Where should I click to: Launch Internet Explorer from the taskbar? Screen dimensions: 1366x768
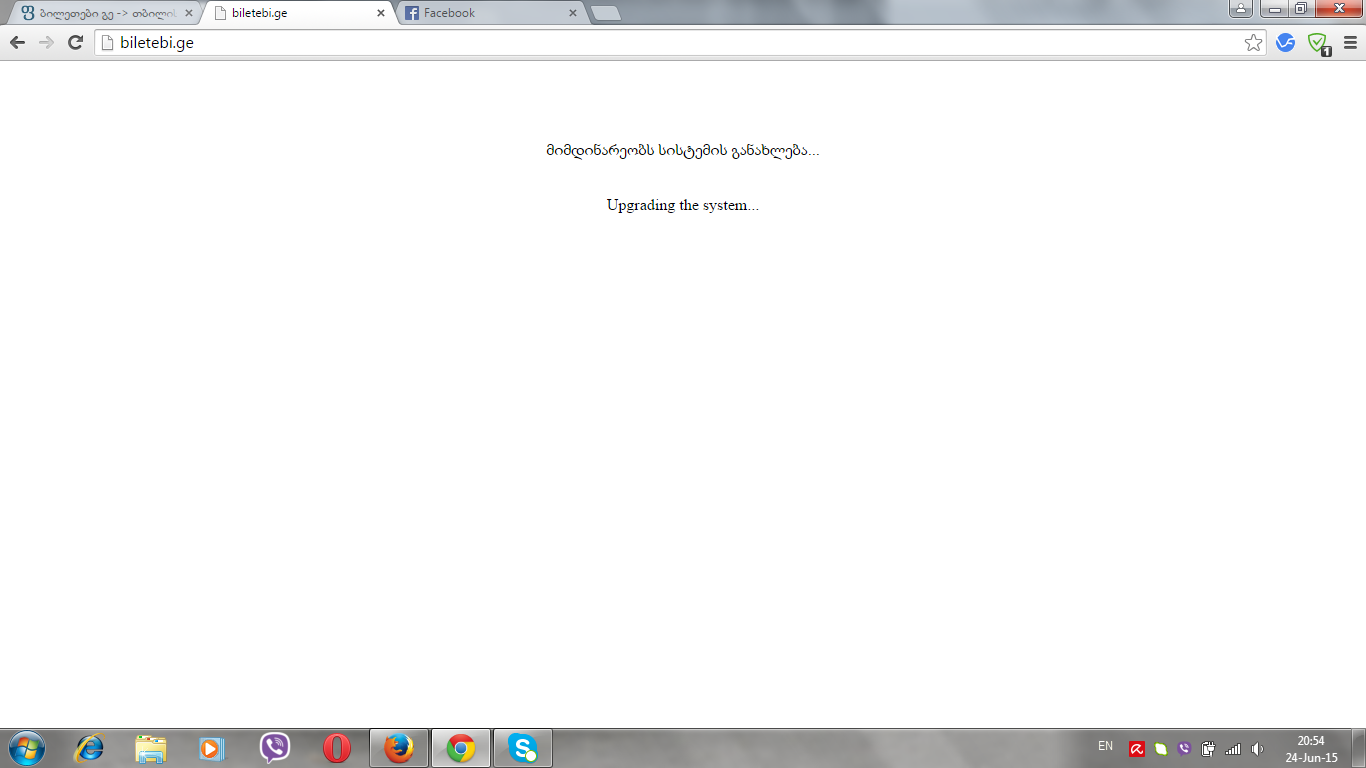[x=89, y=748]
